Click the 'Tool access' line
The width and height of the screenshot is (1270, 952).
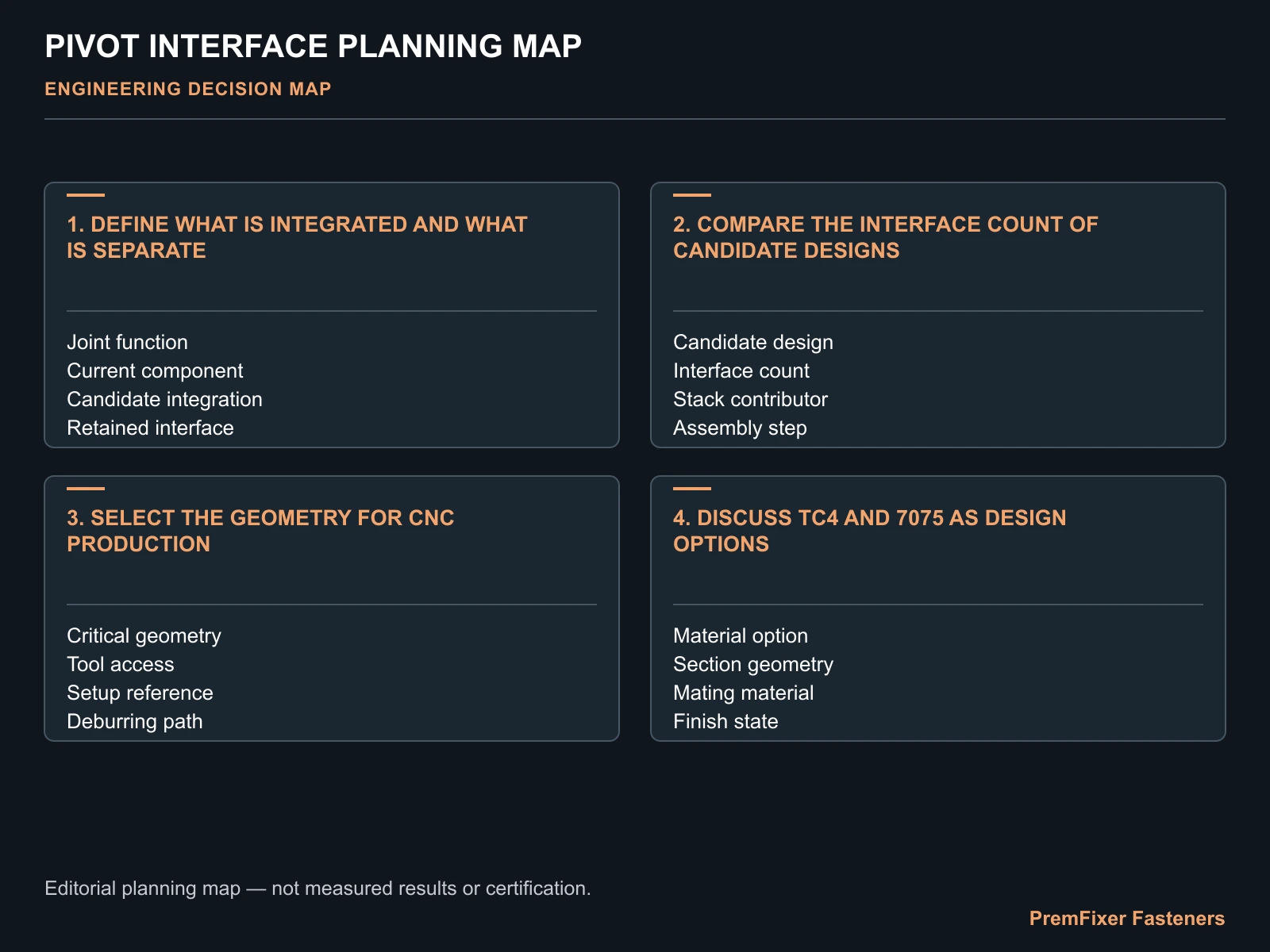(120, 664)
